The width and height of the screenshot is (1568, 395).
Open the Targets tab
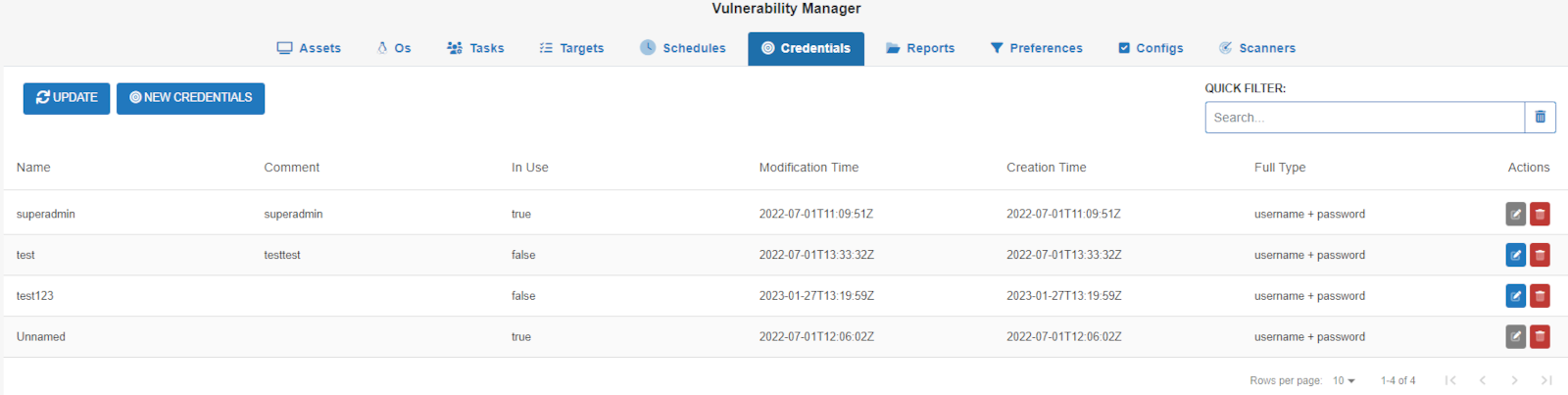point(571,48)
